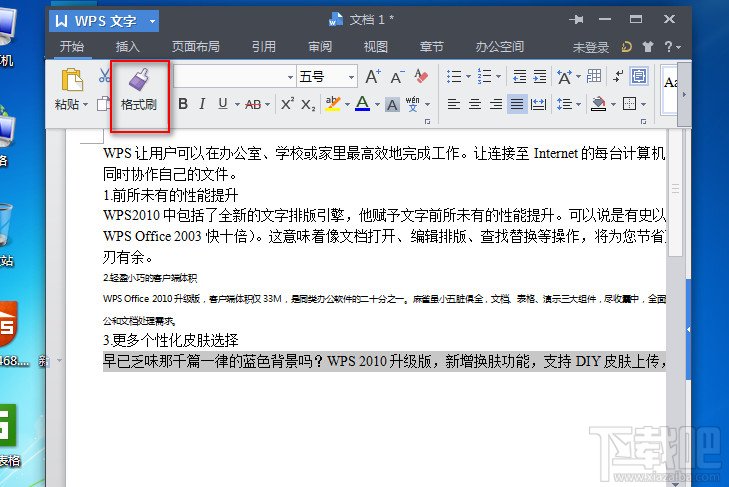Clear formatting with the eraser icon
The image size is (729, 487).
pyautogui.click(x=421, y=76)
